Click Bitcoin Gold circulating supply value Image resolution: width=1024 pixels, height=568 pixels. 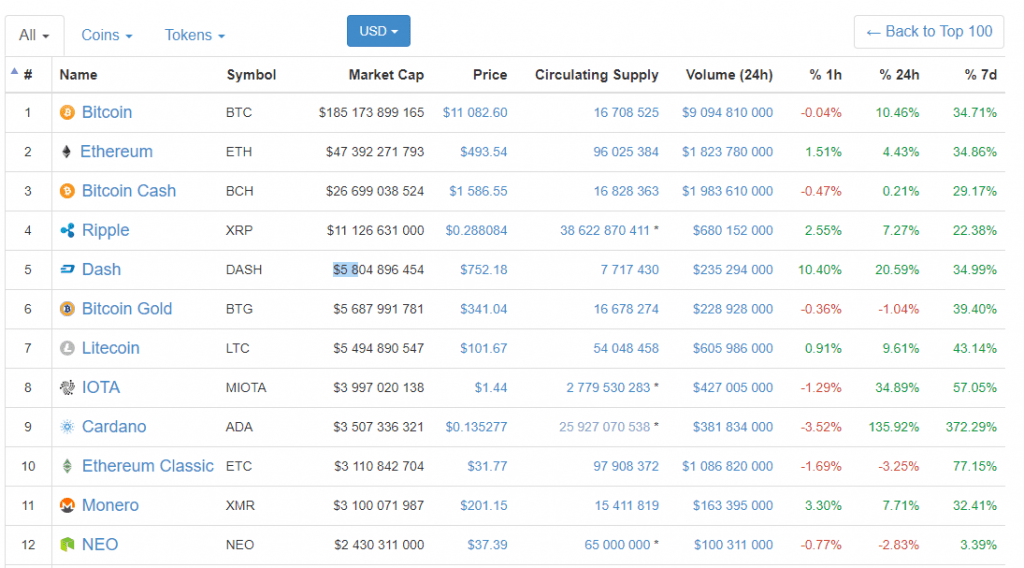(626, 309)
